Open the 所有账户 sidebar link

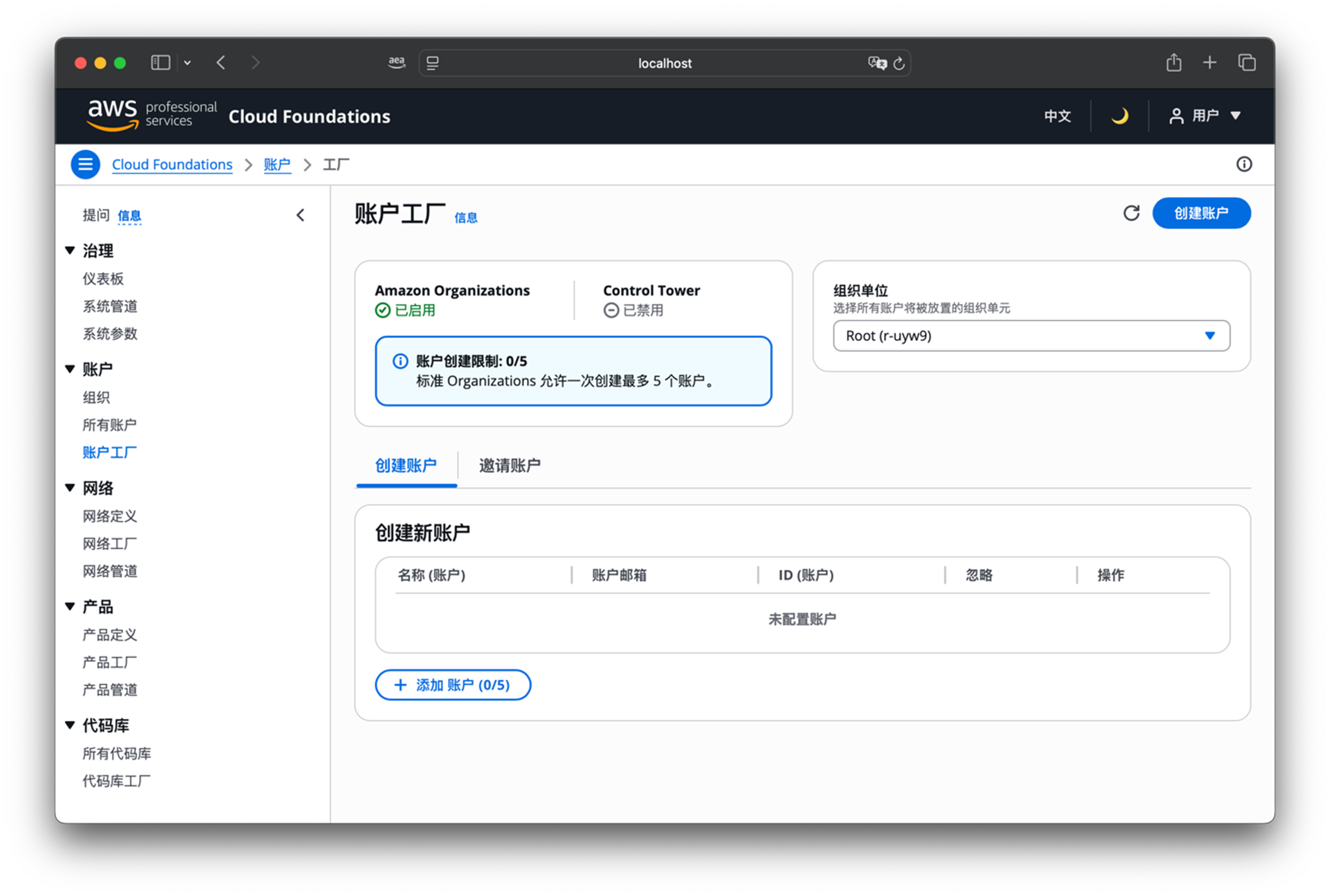point(110,424)
